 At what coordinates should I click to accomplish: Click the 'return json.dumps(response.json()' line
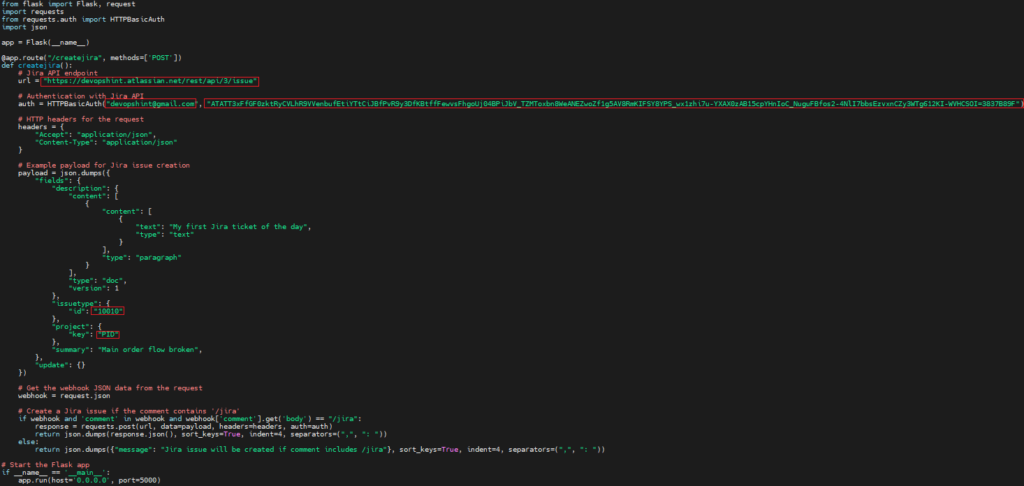click(x=212, y=434)
